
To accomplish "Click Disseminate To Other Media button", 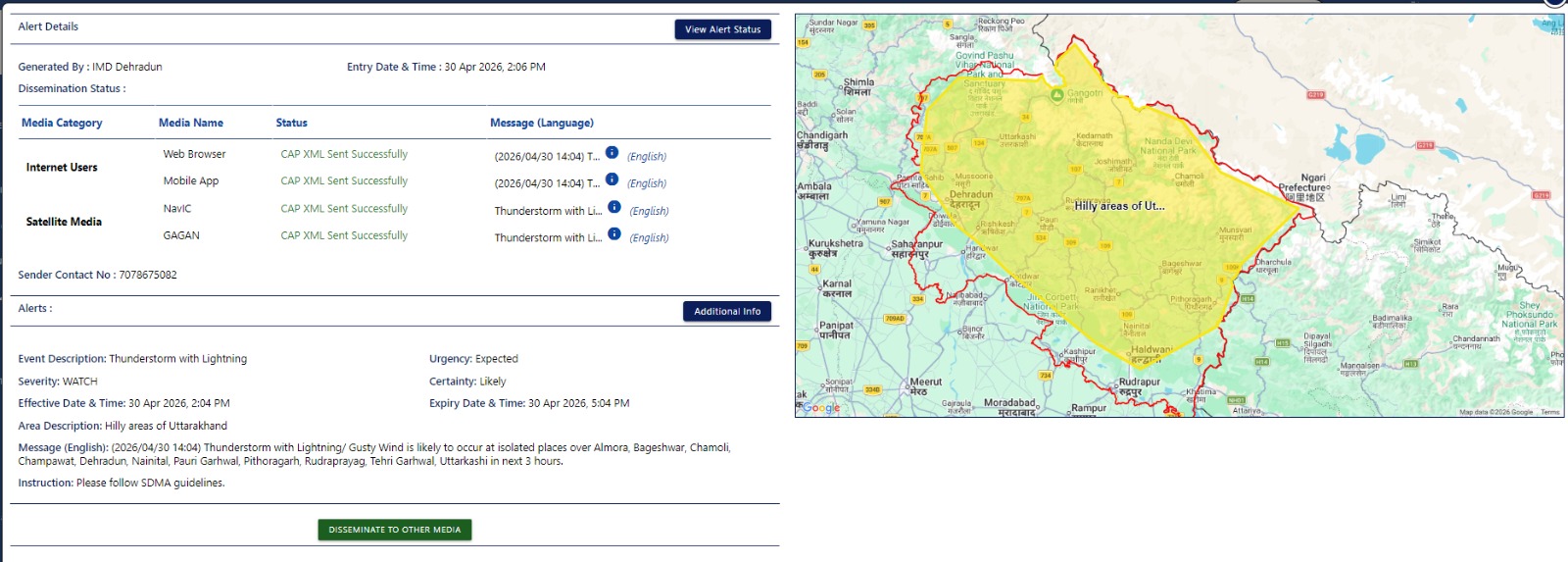I will (x=394, y=530).
